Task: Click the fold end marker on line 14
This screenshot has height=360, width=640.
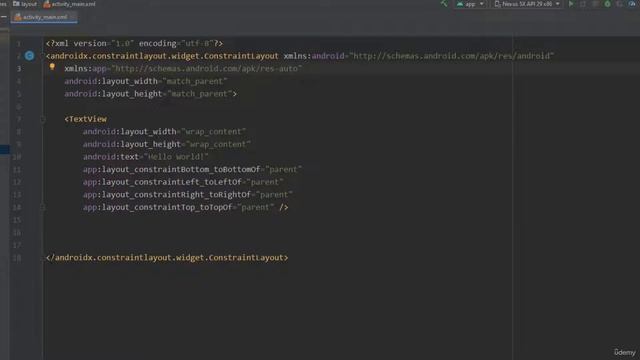Action: [42, 207]
